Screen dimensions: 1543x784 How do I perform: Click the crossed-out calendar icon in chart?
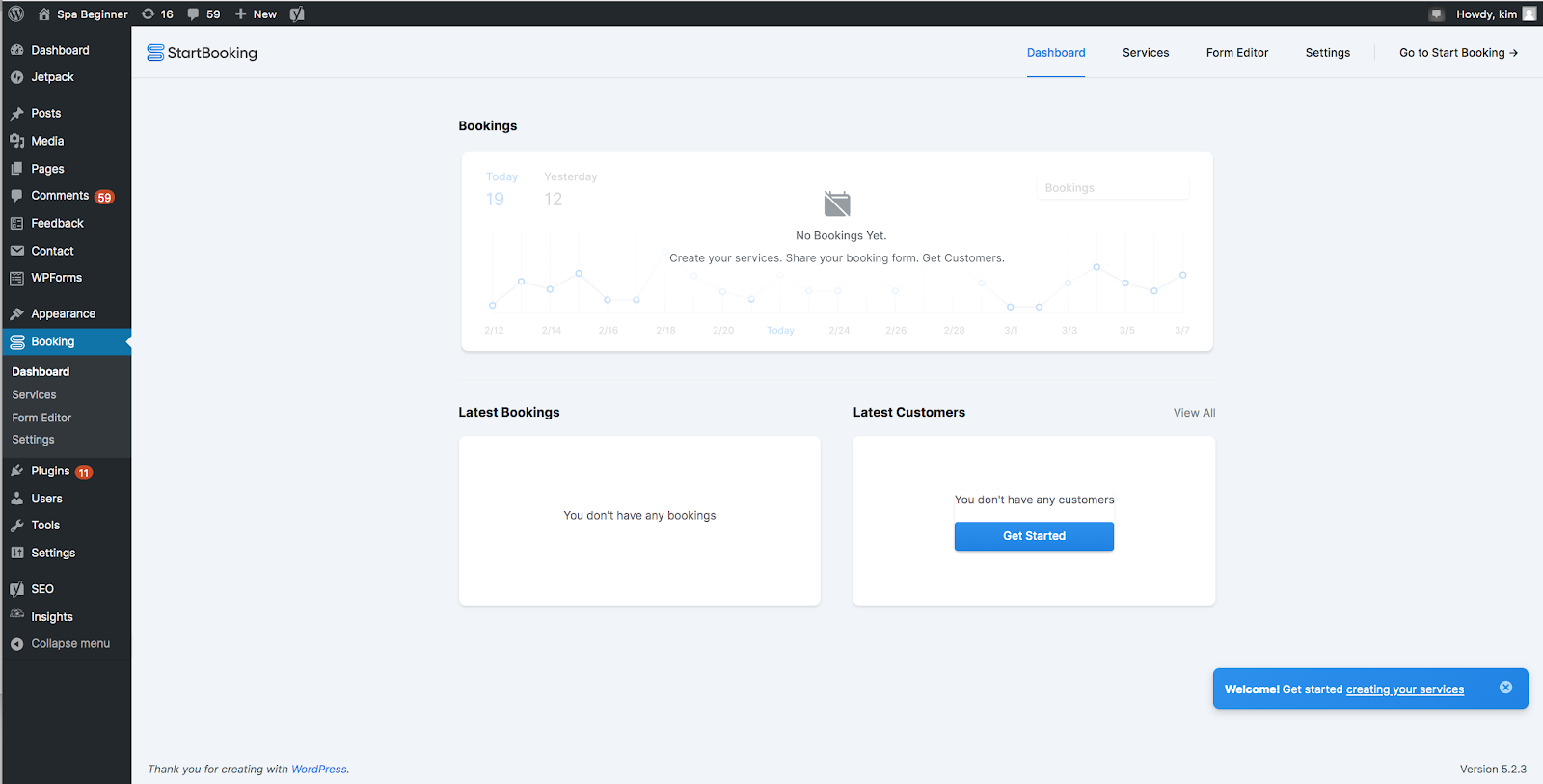point(837,203)
